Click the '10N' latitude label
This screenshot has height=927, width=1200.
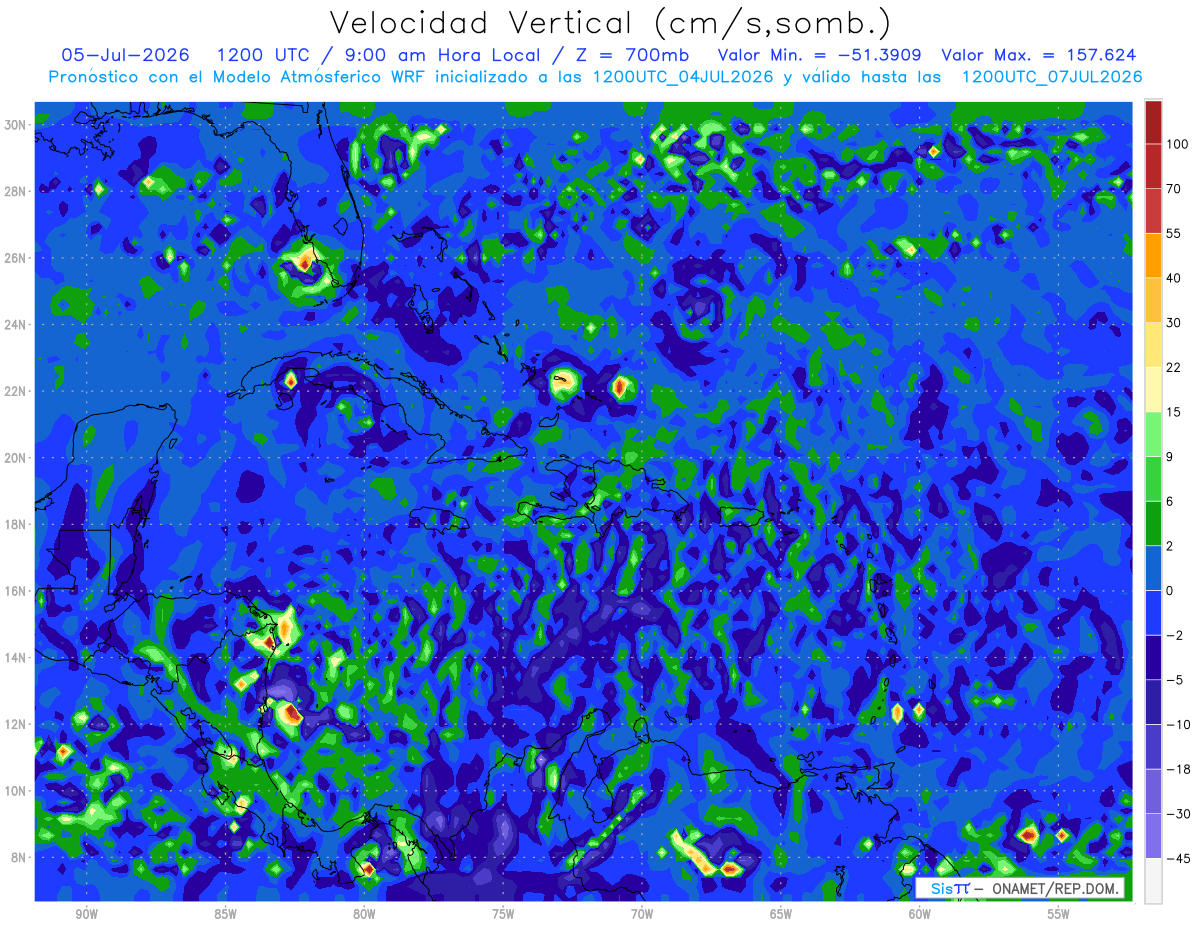[x=17, y=791]
